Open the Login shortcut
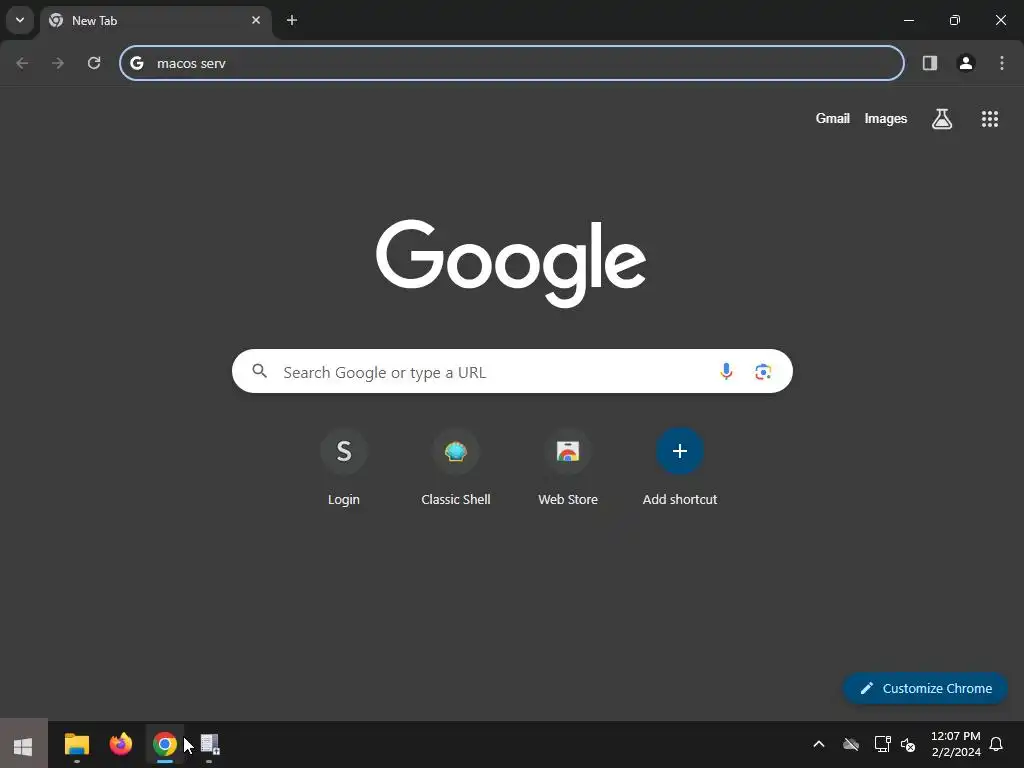1024x768 pixels. [x=344, y=468]
